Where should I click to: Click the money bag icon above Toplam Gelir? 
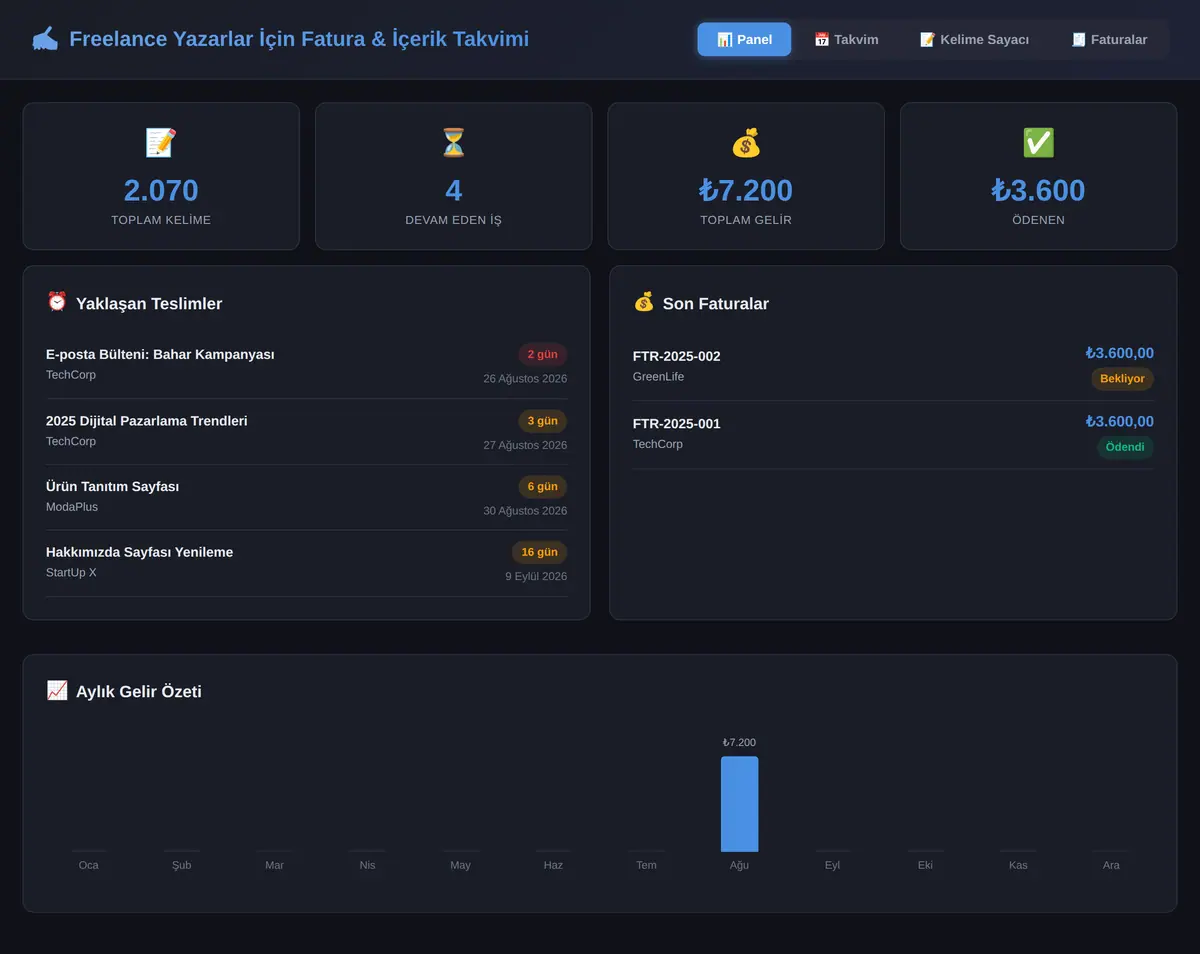[746, 143]
